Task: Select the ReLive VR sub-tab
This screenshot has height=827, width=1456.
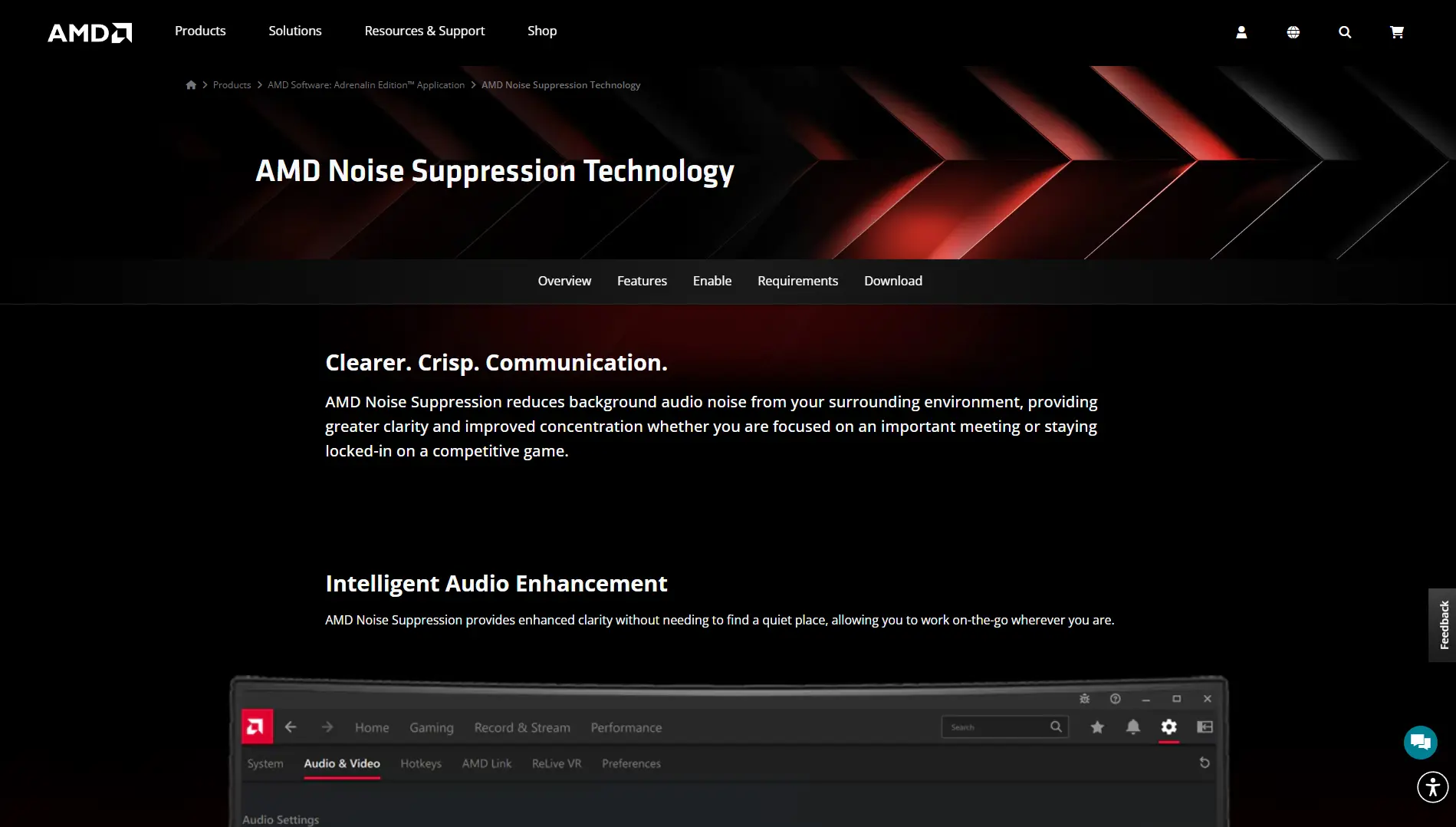Action: [x=557, y=763]
